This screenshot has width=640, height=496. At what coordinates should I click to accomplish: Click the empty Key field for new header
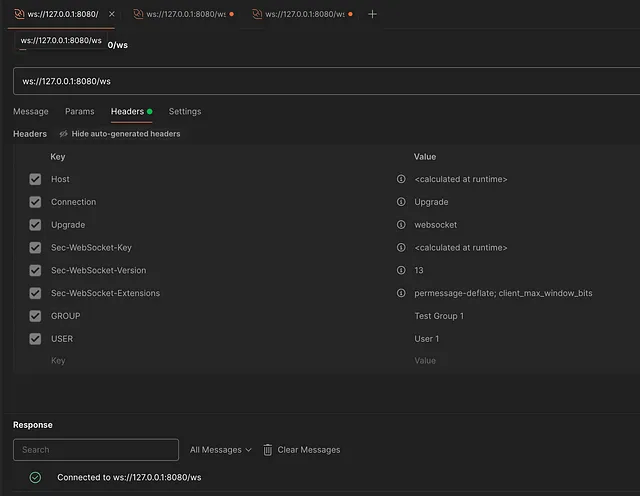(200, 361)
